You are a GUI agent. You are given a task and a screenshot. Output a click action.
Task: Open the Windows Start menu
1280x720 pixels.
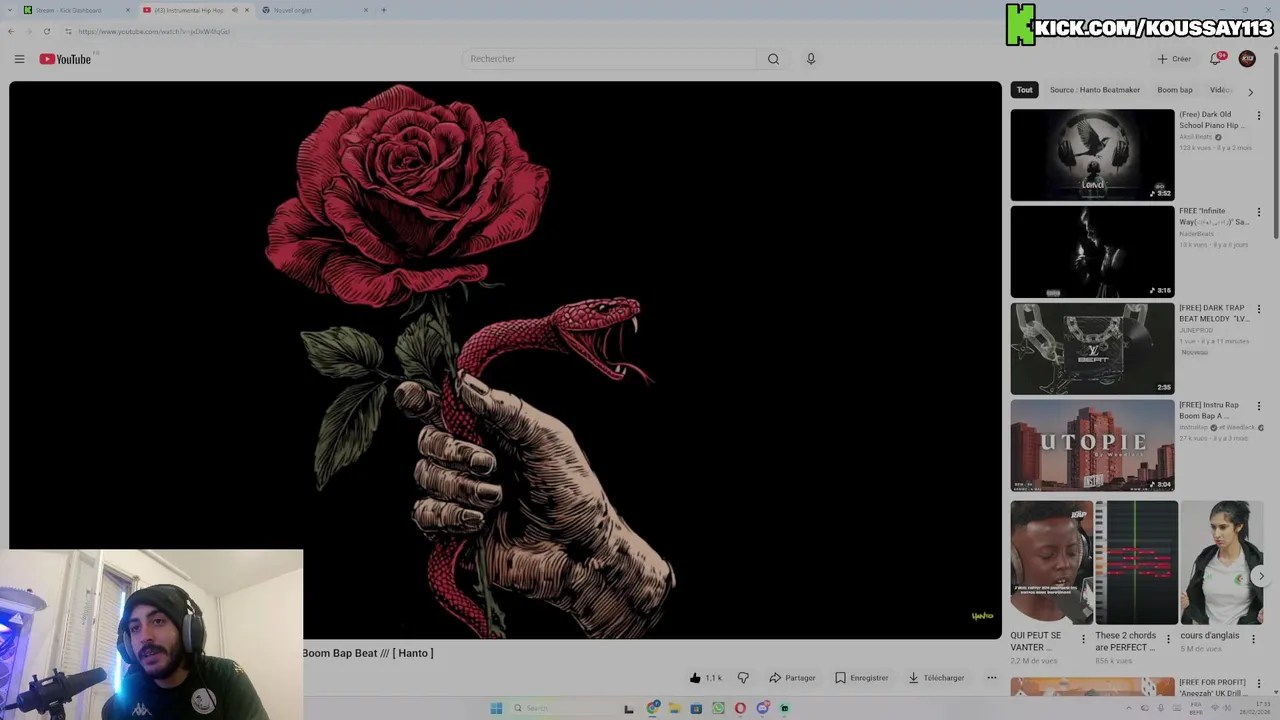496,708
